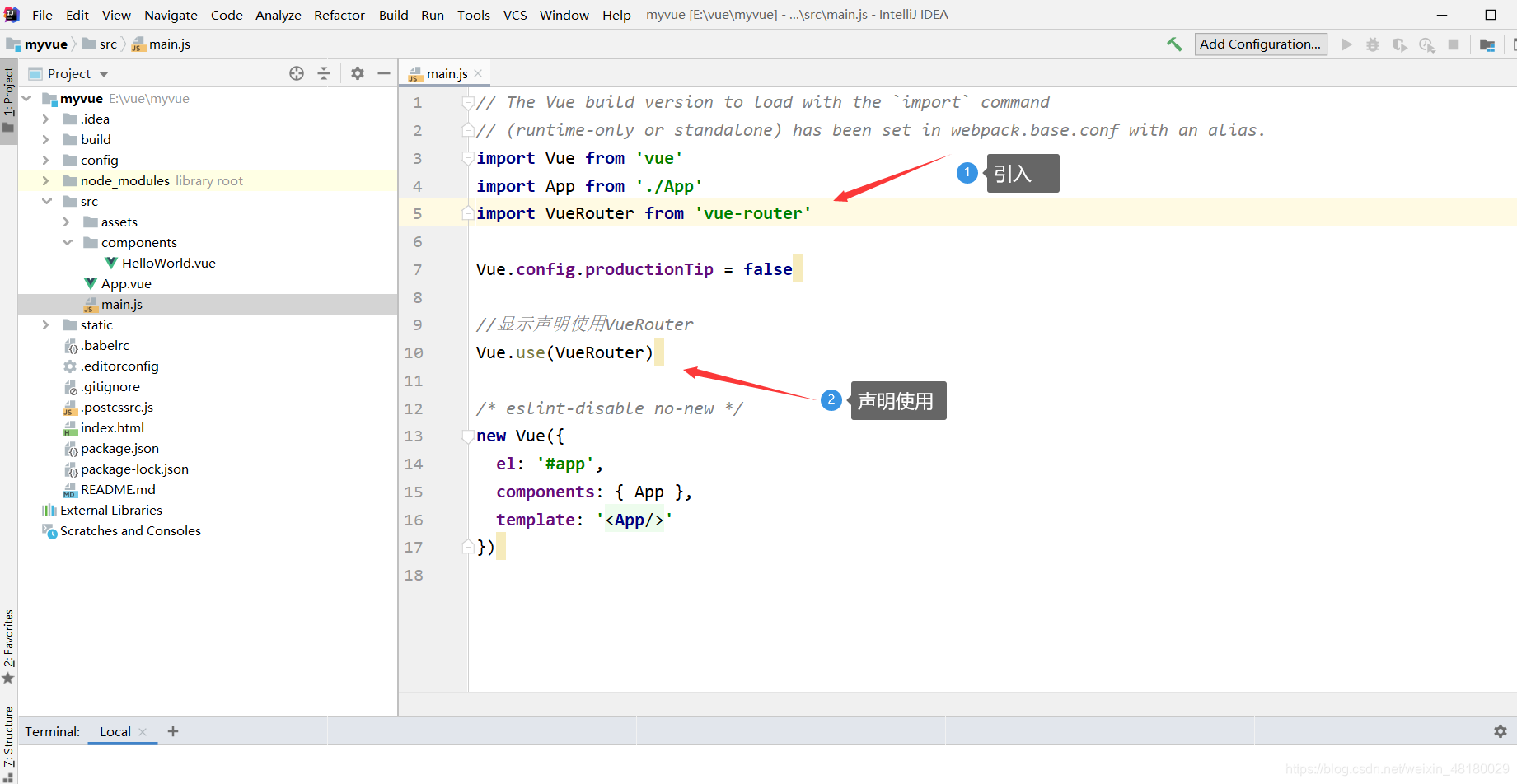
Task: Click the Stop square icon
Action: click(1454, 44)
